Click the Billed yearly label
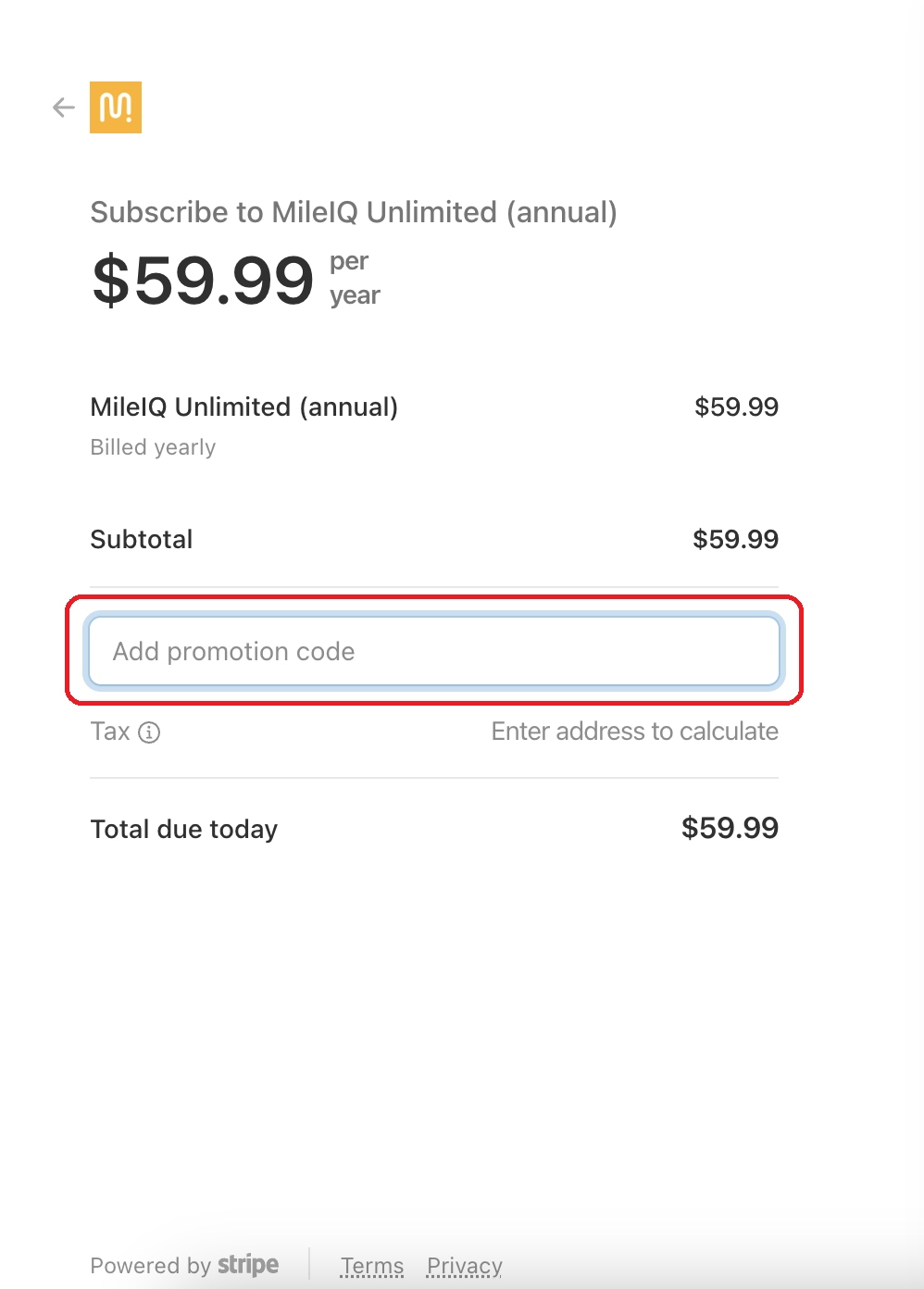Screen dimensions: 924x1289 153,446
